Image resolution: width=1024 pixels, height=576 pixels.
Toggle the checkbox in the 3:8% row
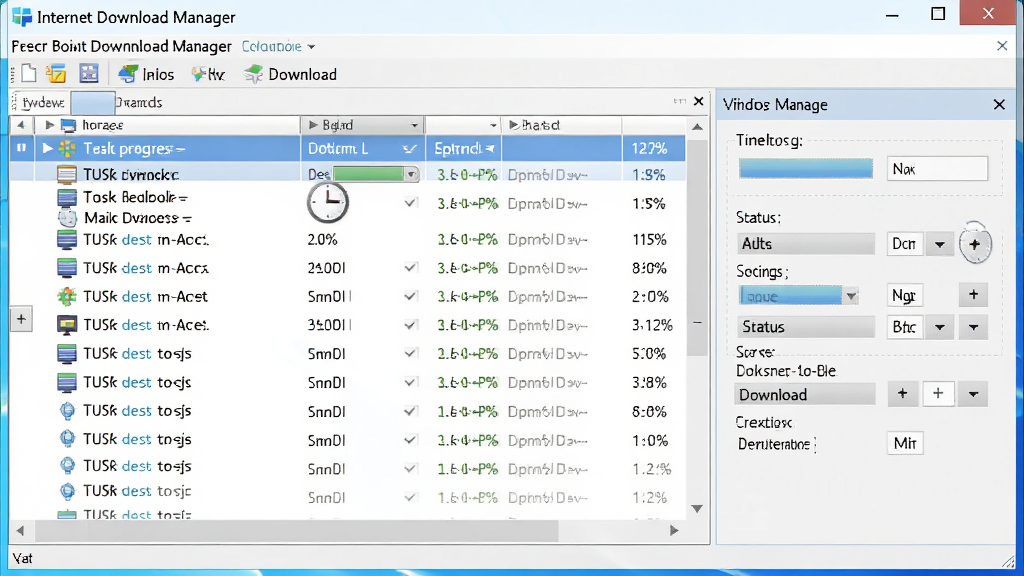(x=410, y=382)
